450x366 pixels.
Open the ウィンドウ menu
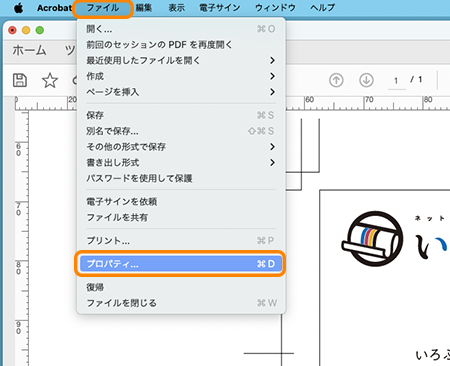(x=275, y=8)
